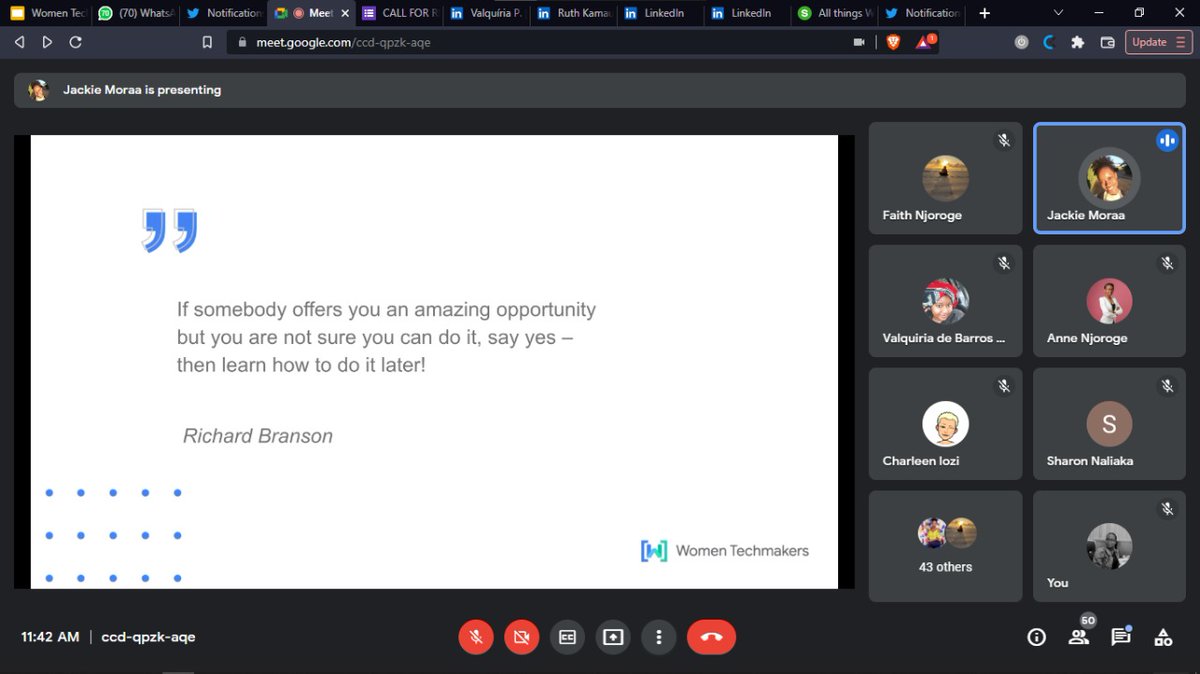The width and height of the screenshot is (1200, 674).
Task: Switch to the All things W browser tab
Action: point(835,13)
